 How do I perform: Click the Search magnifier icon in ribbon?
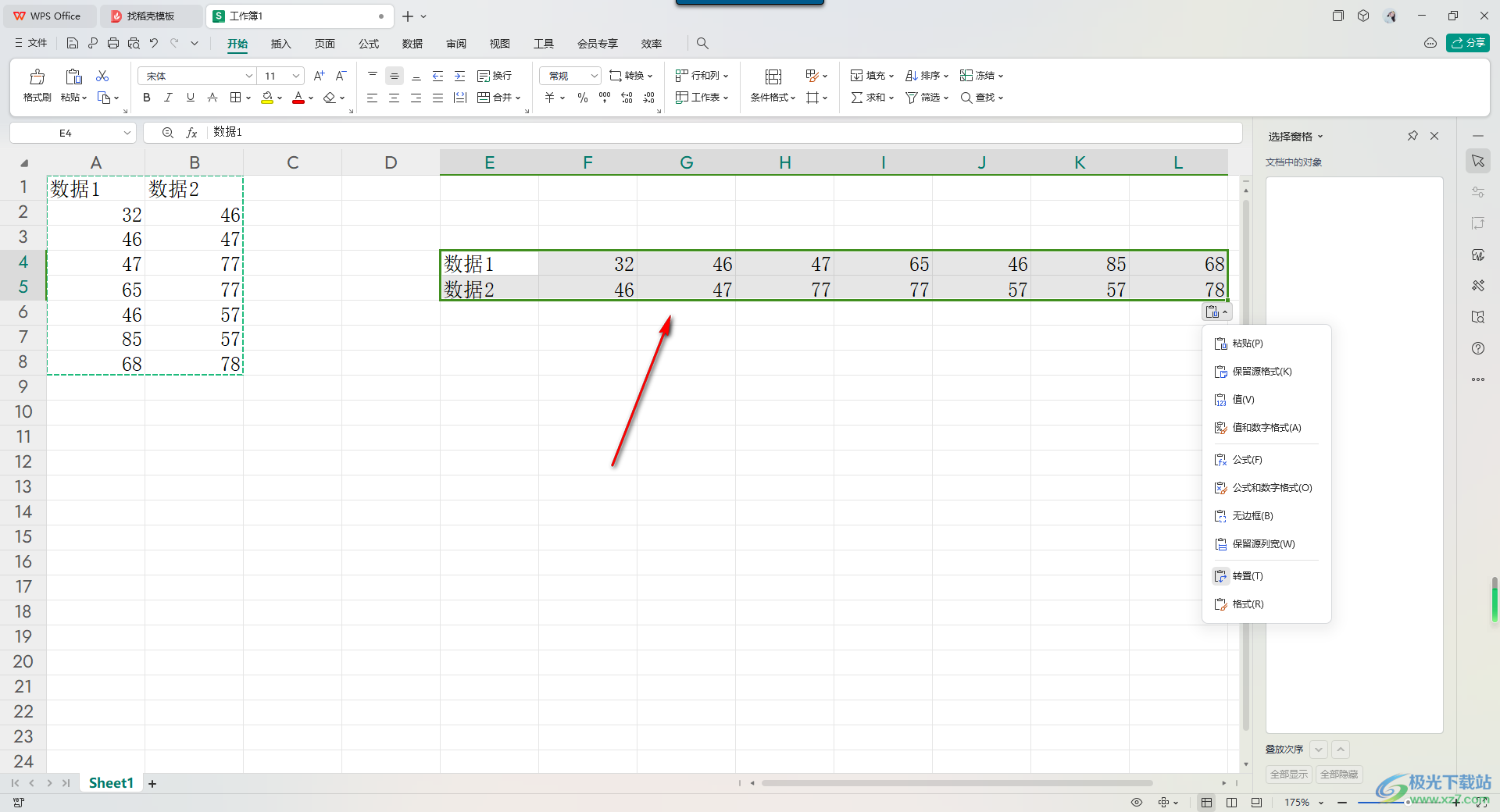click(702, 43)
